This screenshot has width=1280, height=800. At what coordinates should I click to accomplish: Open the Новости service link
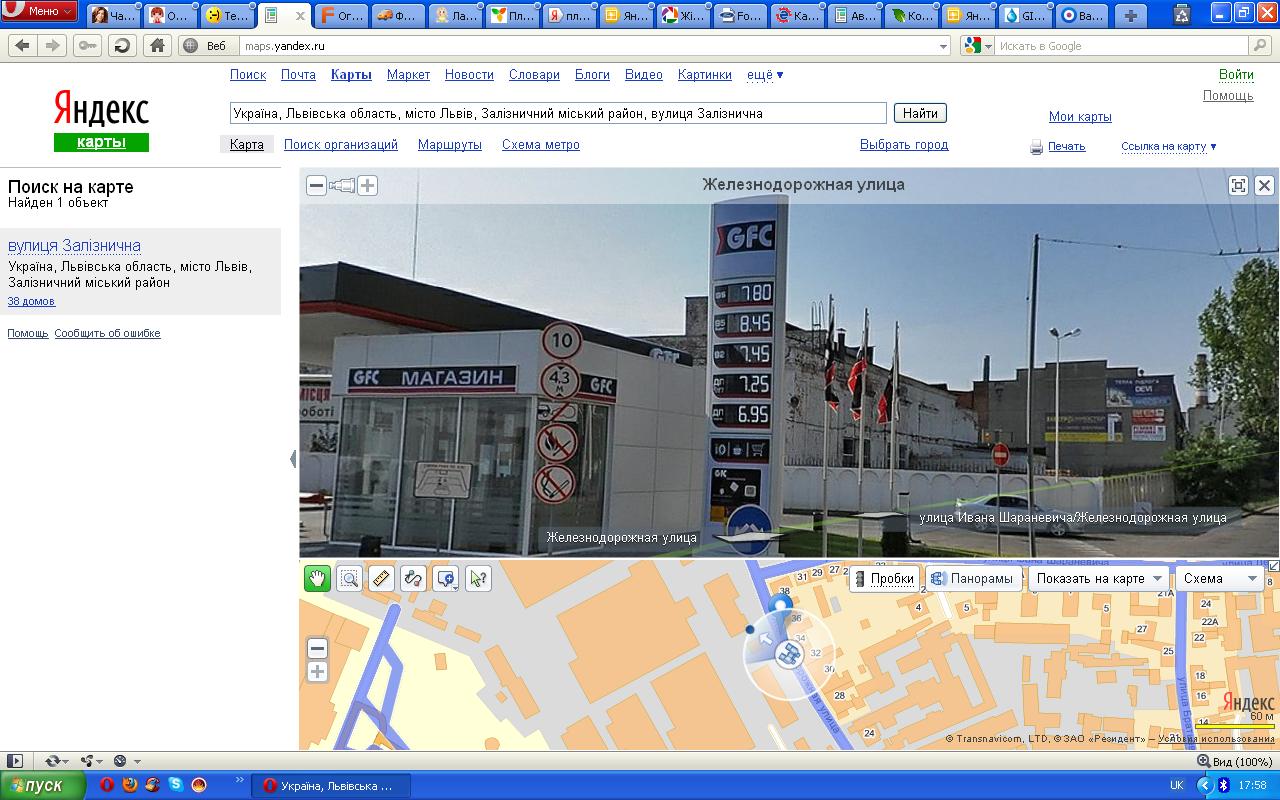pos(469,75)
